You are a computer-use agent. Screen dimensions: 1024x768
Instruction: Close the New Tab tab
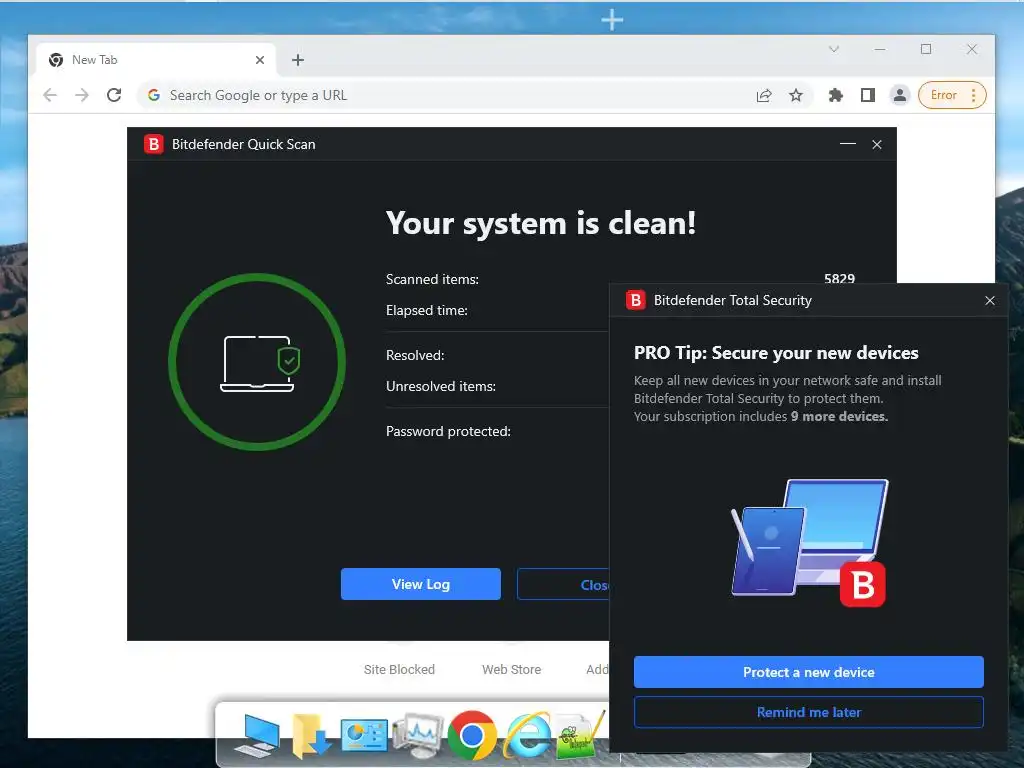[260, 60]
